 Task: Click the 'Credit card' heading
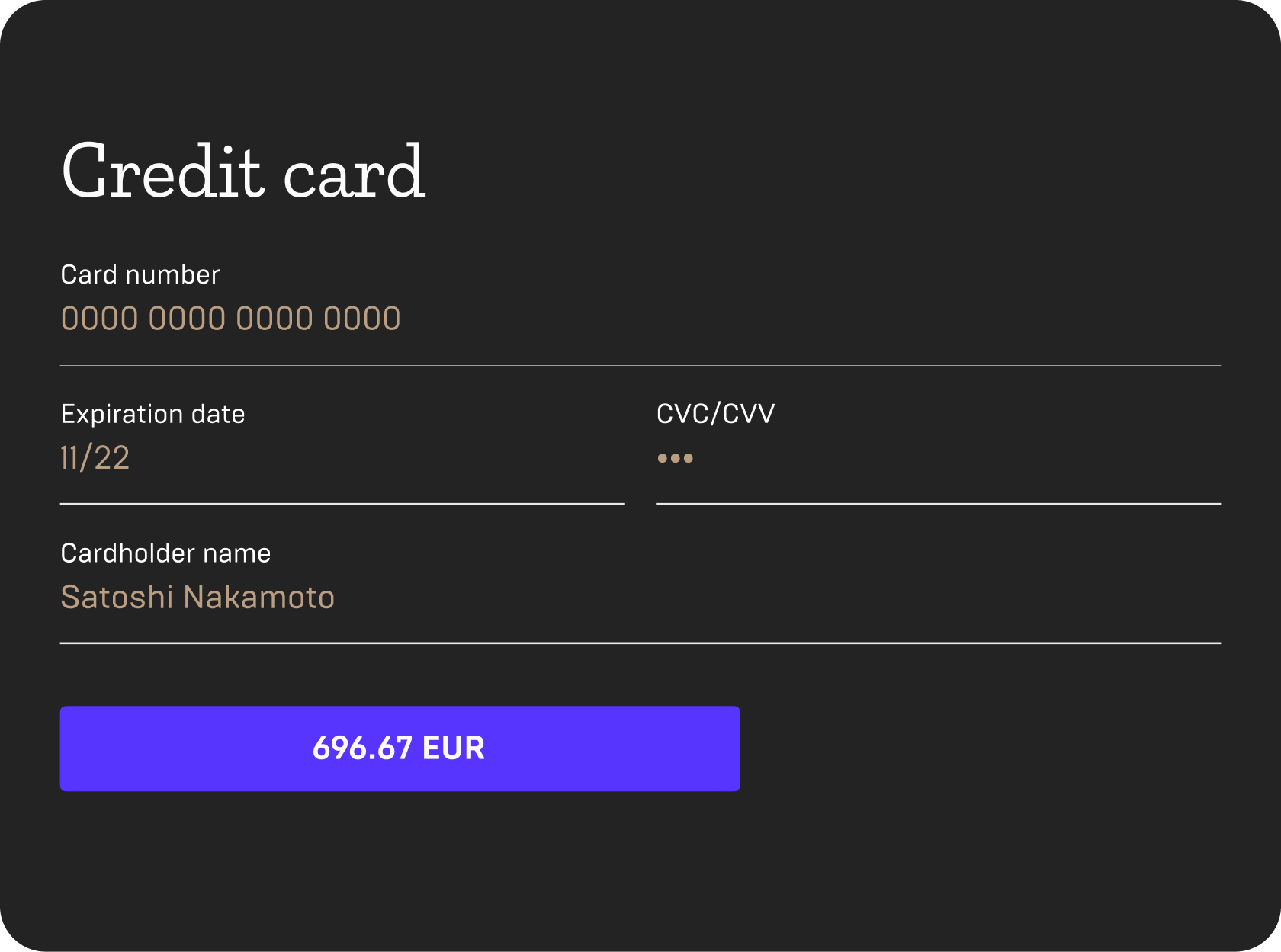(243, 171)
